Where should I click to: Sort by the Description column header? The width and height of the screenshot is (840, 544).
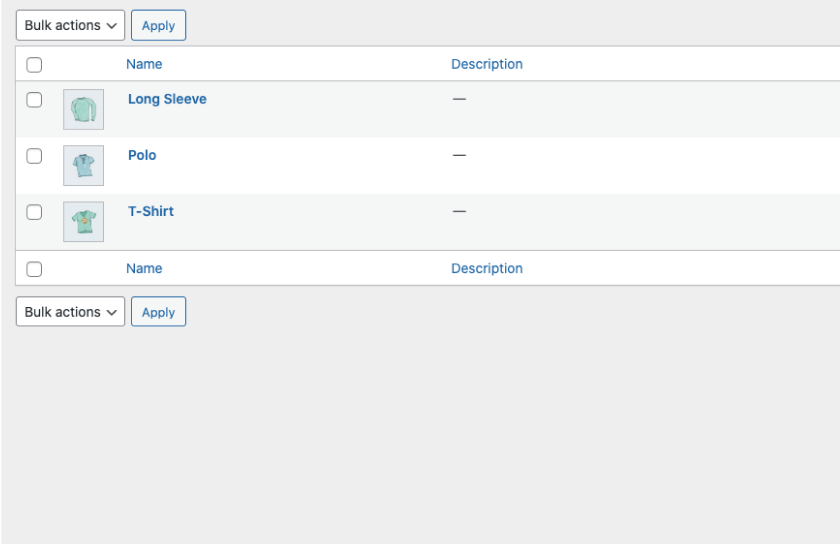pos(487,64)
